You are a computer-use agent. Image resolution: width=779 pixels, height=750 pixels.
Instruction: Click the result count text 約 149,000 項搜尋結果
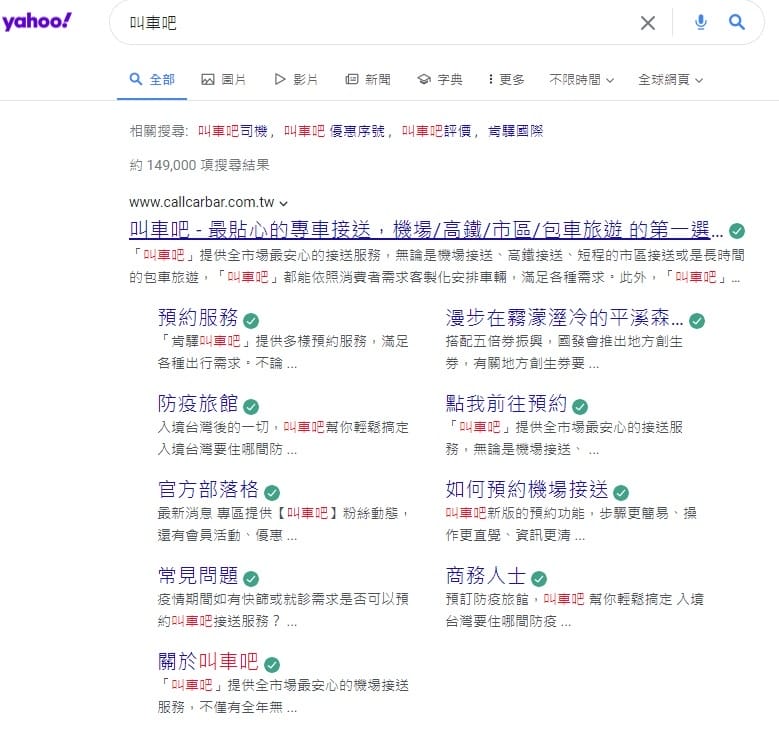200,165
